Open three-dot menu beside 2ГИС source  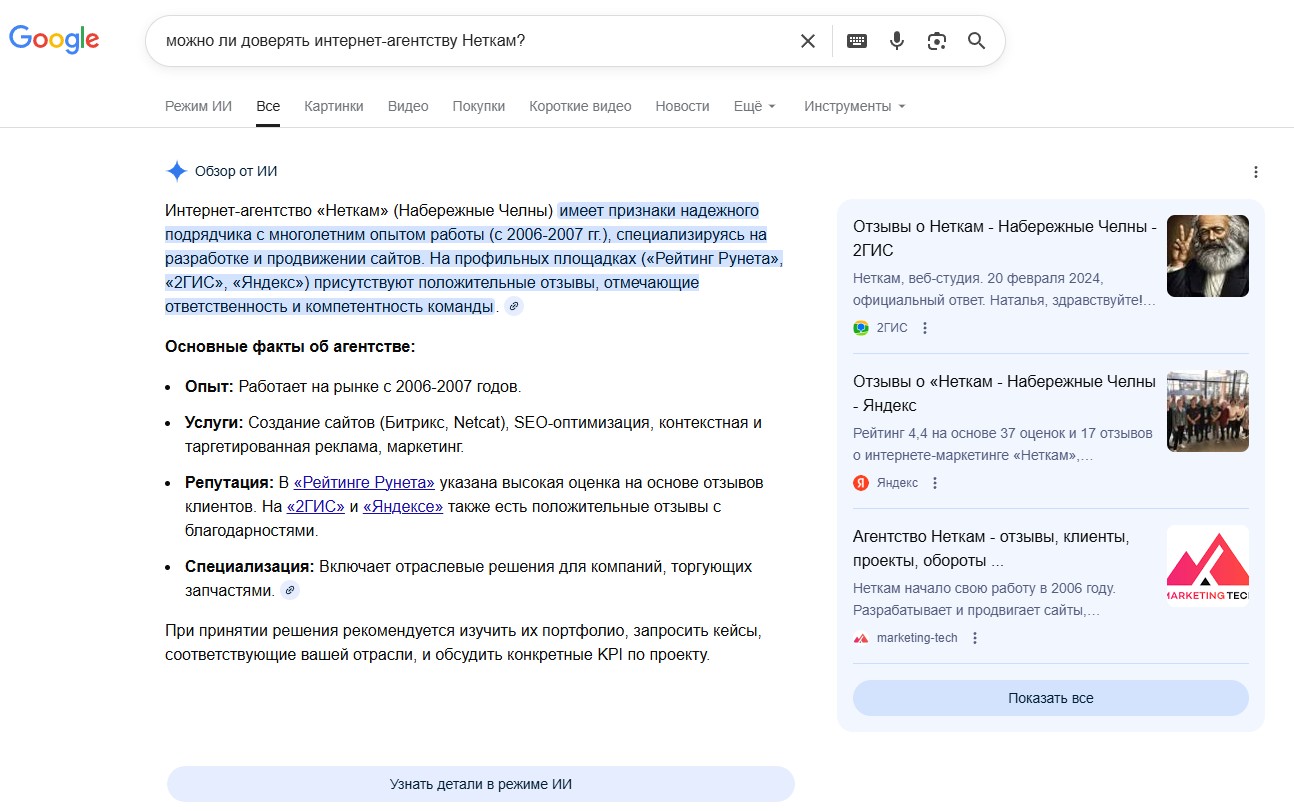tap(925, 328)
